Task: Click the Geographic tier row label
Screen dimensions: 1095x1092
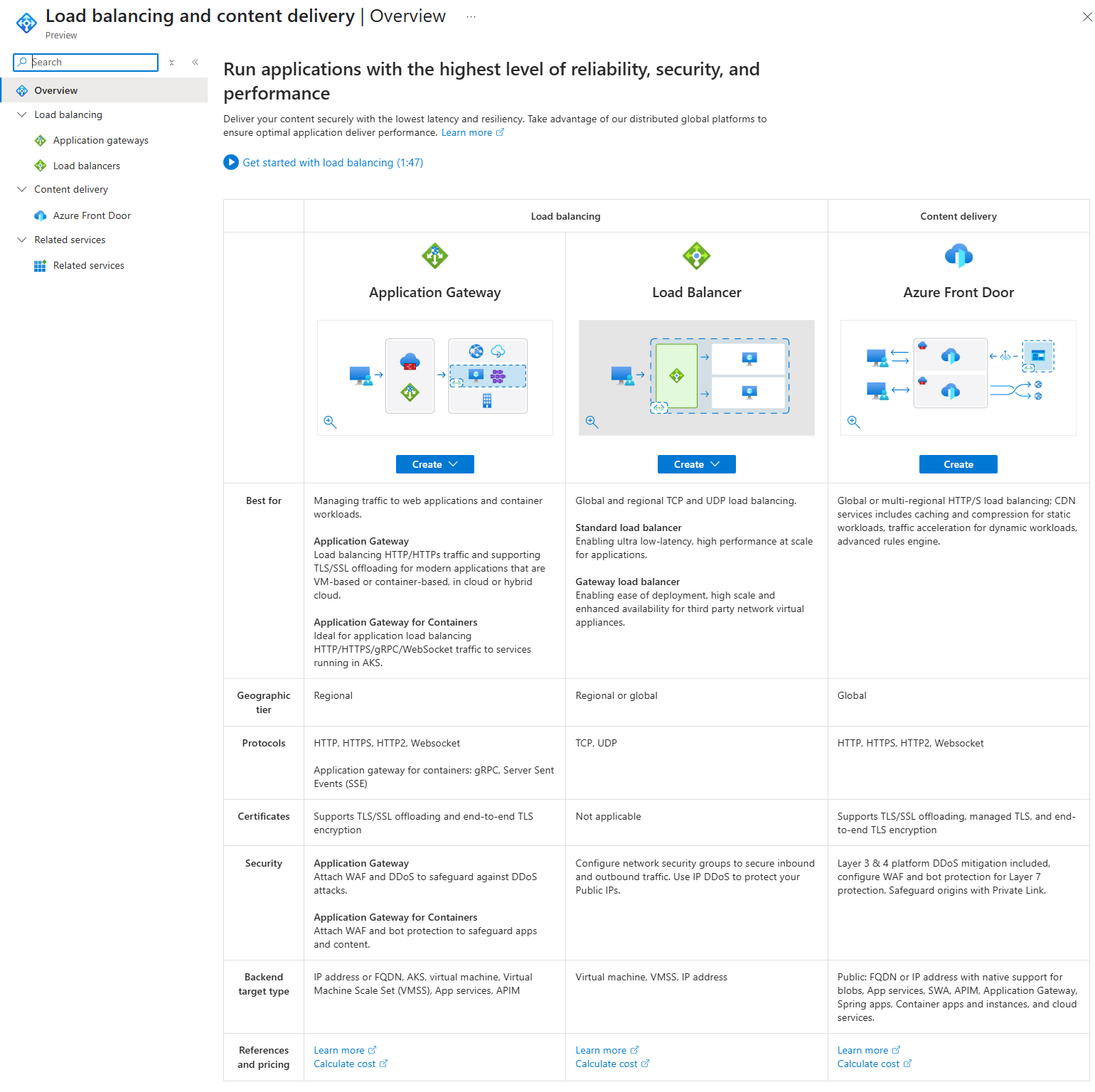Action: pos(264,702)
